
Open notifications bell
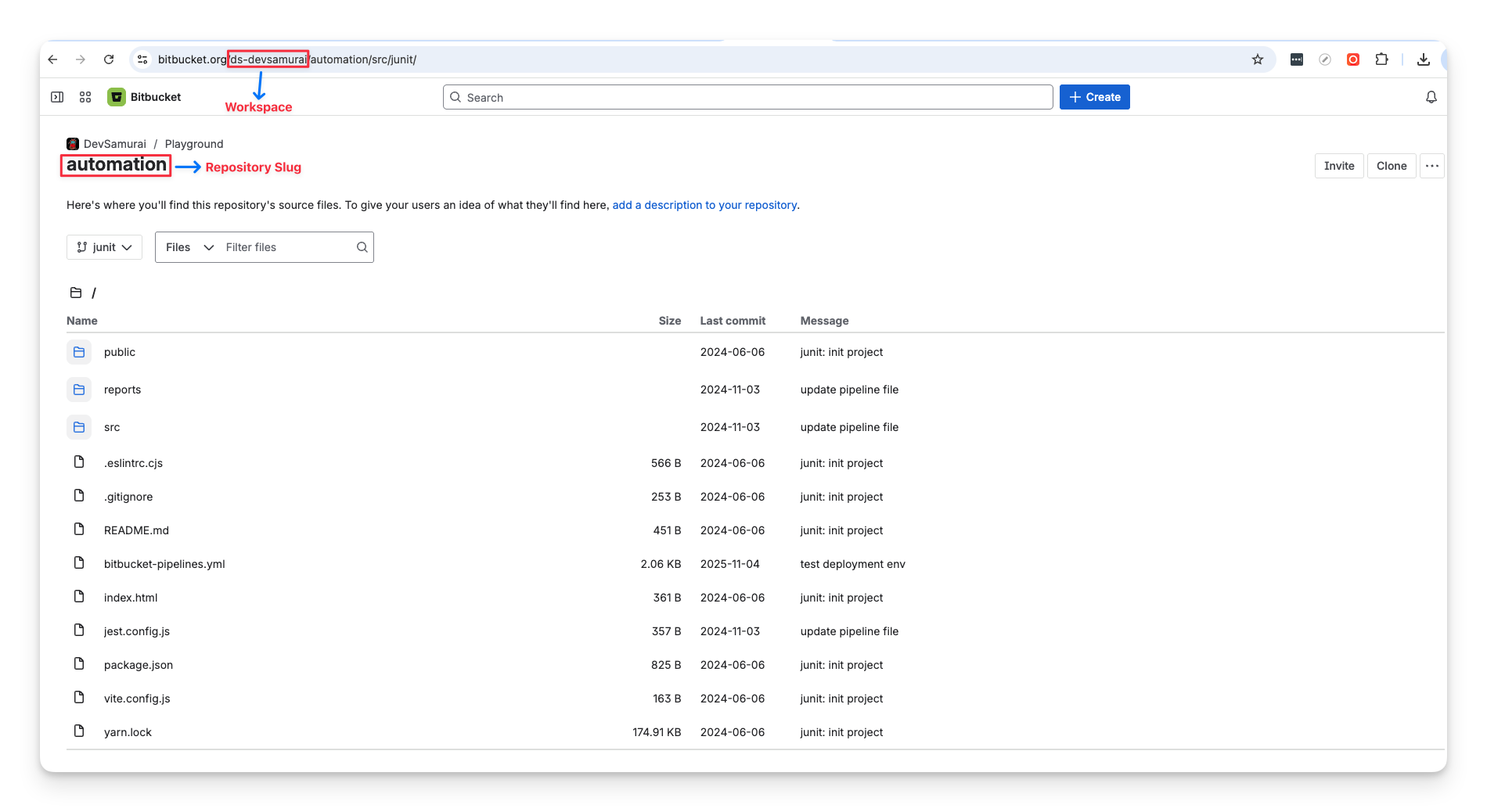1431,96
